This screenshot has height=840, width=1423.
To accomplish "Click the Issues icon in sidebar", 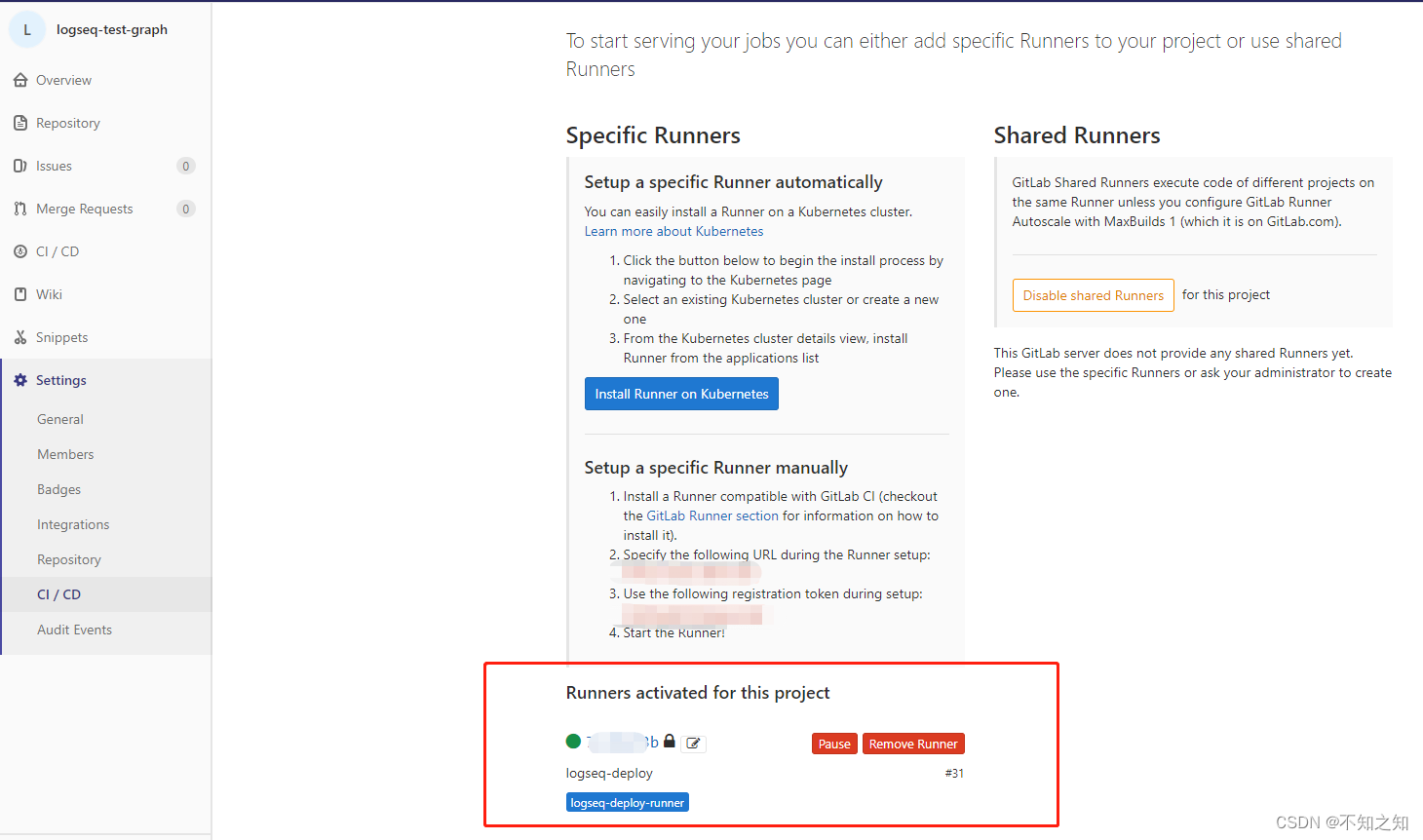I will 20,166.
